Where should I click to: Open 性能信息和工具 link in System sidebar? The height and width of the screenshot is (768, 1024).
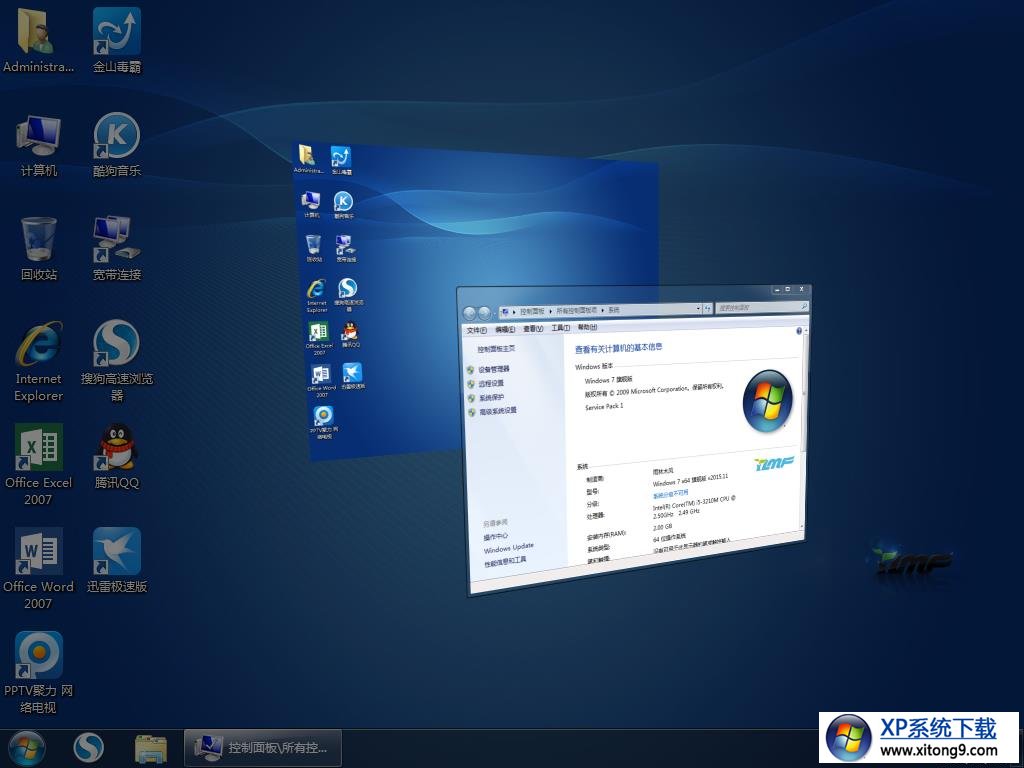(505, 560)
